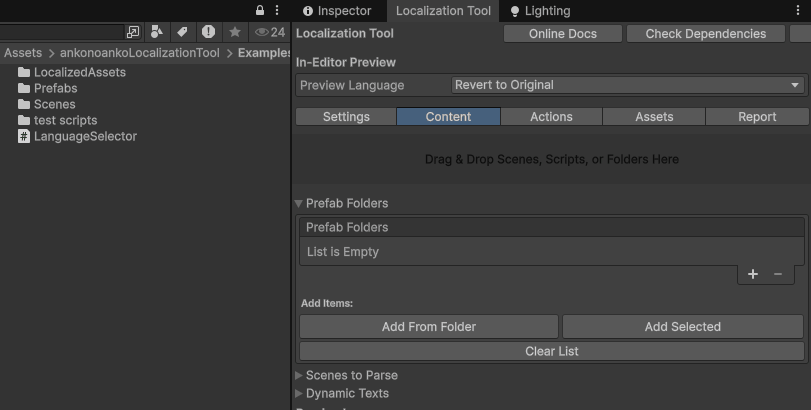Click the Assets breadcrumb

point(23,53)
